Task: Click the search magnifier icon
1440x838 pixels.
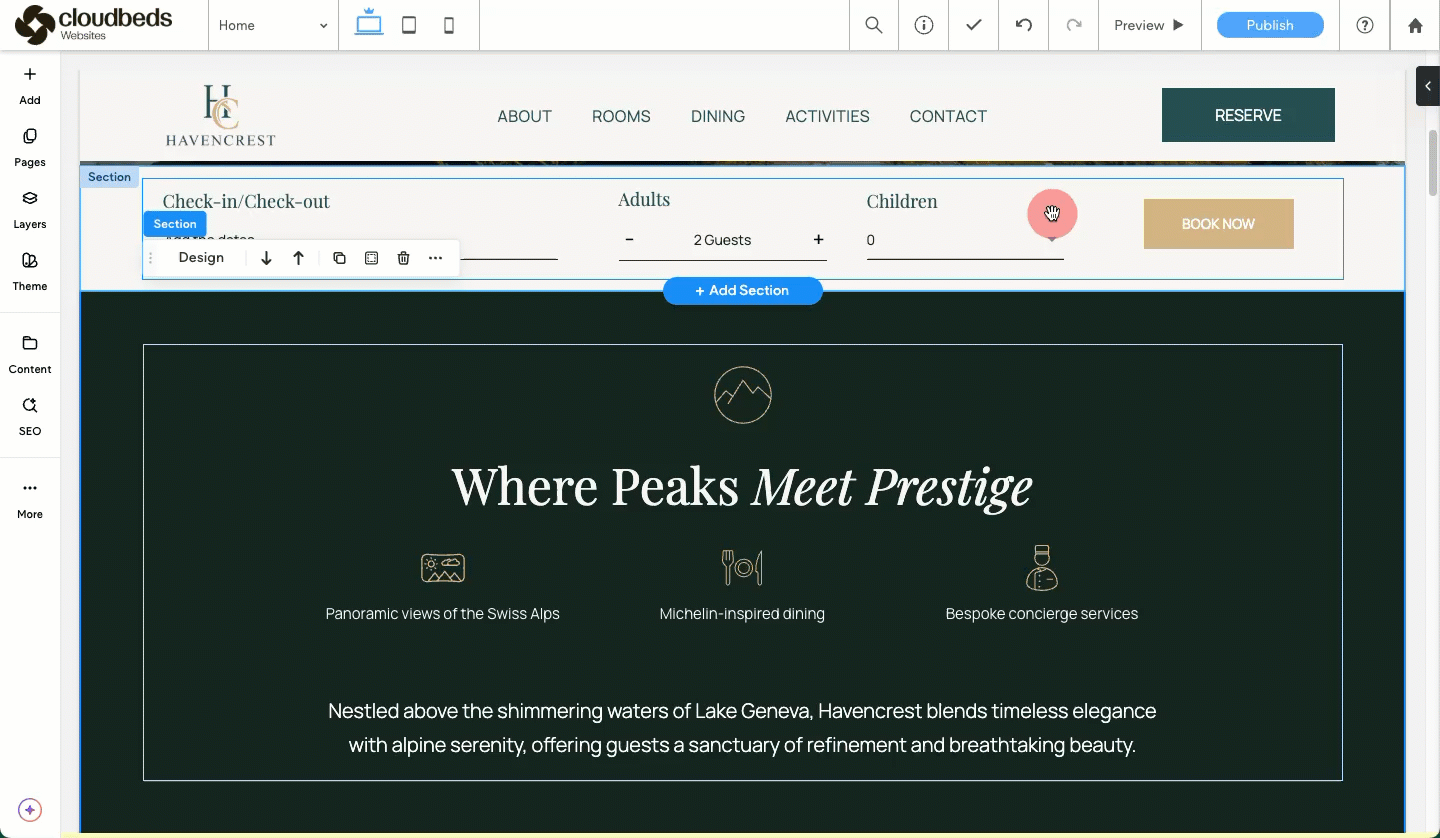Action: (x=874, y=25)
